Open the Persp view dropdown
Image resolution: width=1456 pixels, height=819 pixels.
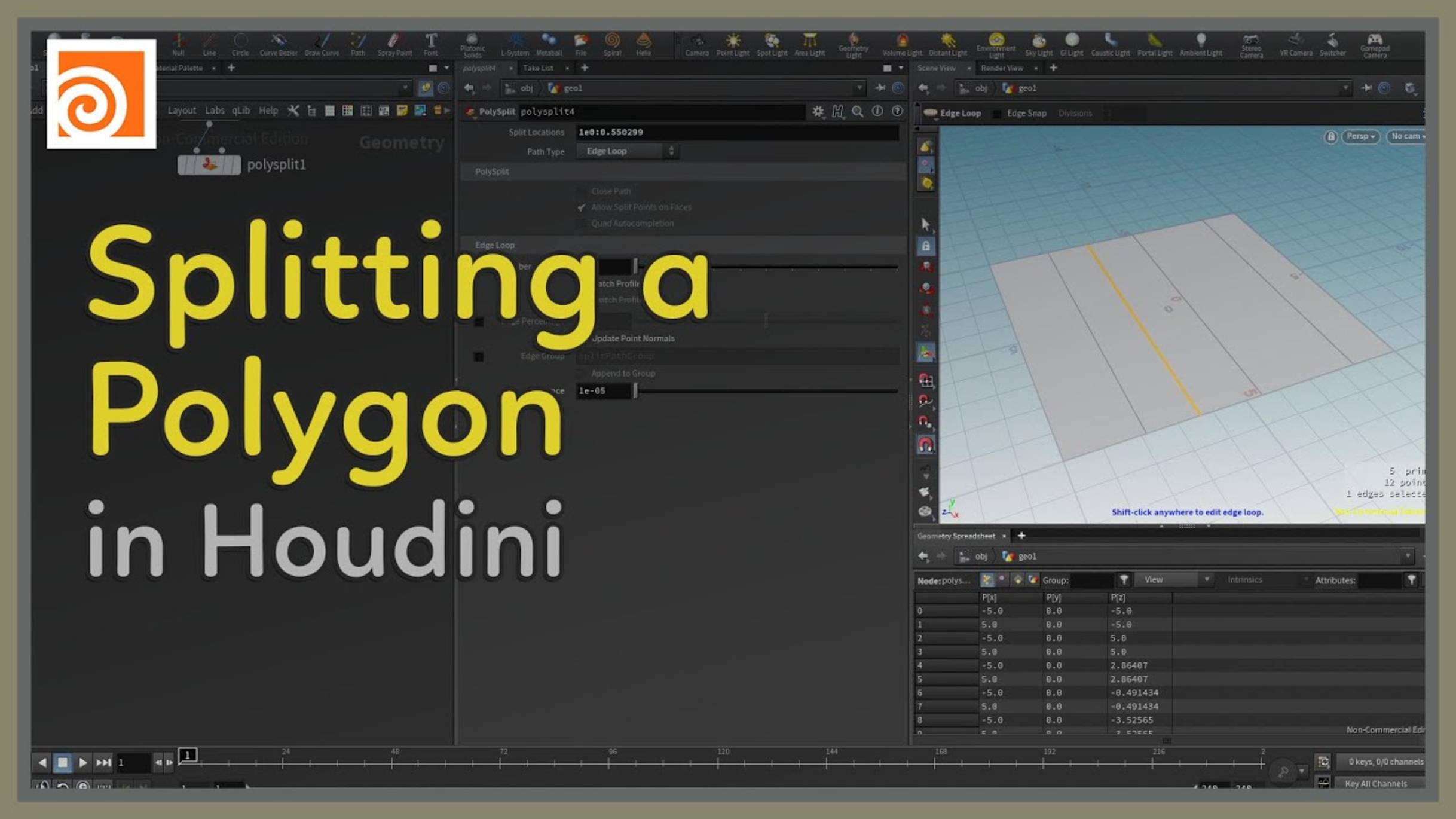click(1359, 136)
